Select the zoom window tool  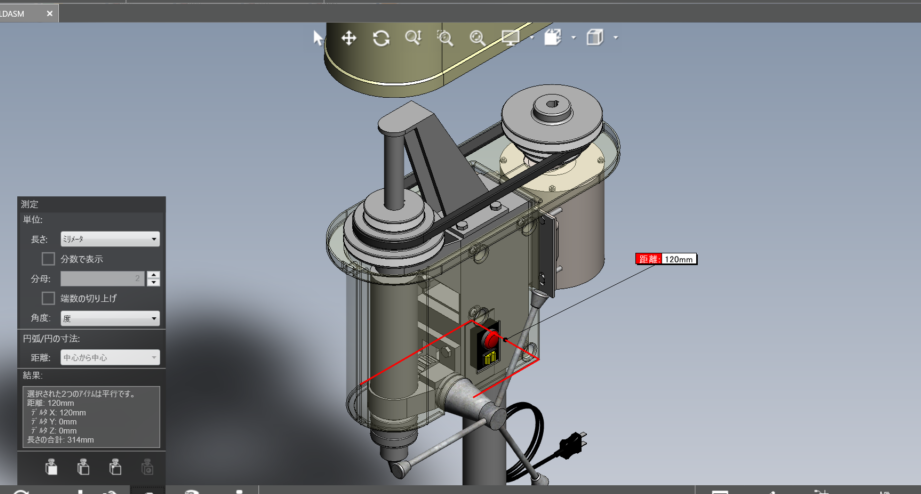point(445,38)
